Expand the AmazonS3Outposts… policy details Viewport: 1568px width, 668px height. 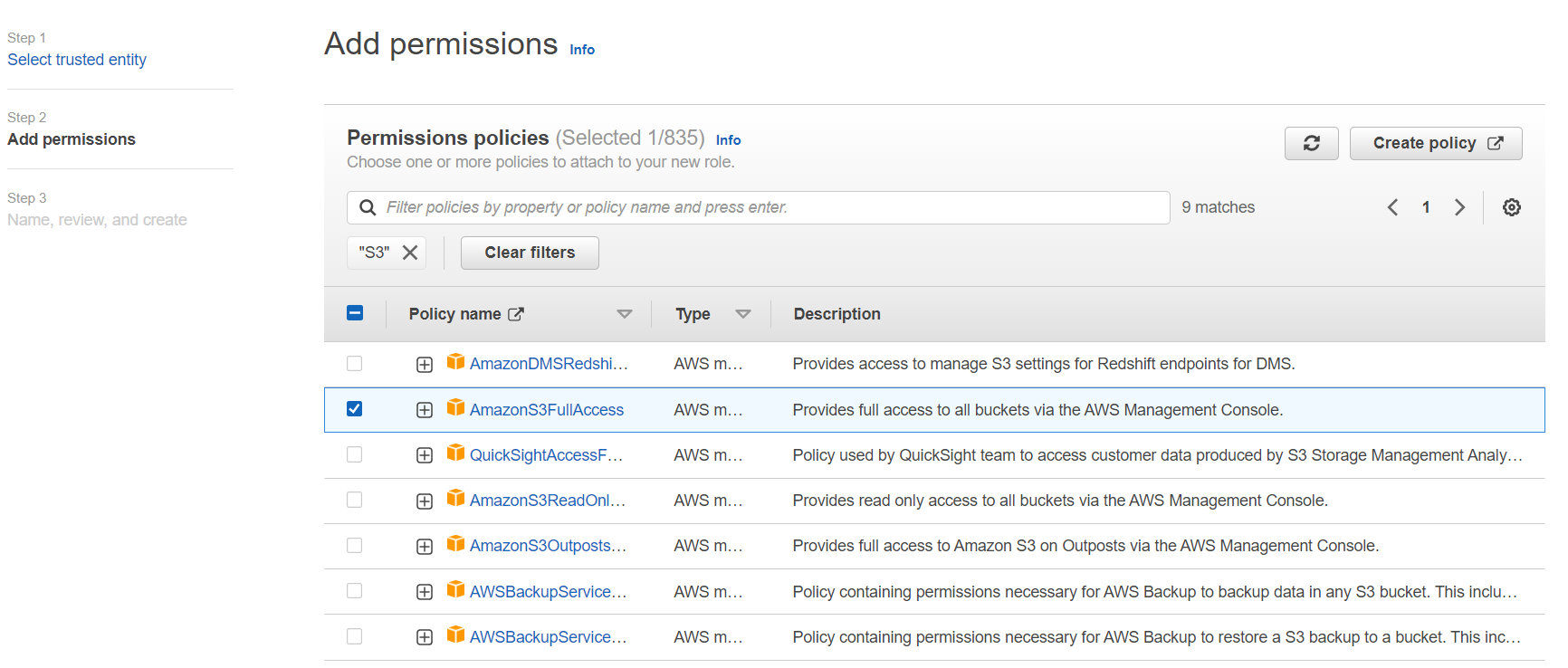click(425, 547)
